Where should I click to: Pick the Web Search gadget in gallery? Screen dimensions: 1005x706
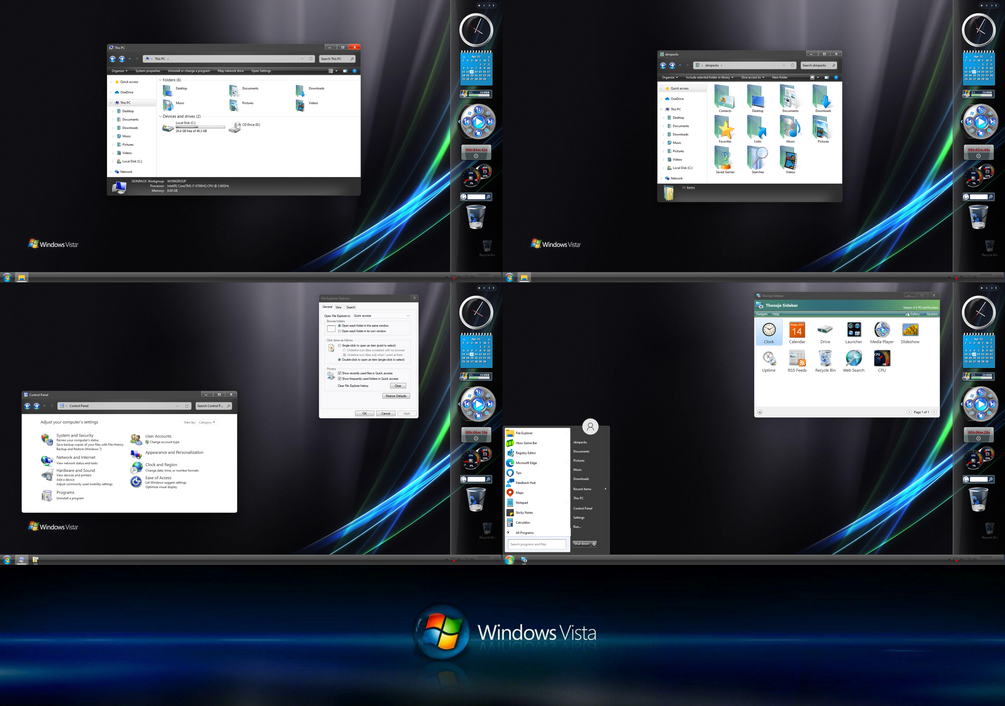tap(853, 361)
